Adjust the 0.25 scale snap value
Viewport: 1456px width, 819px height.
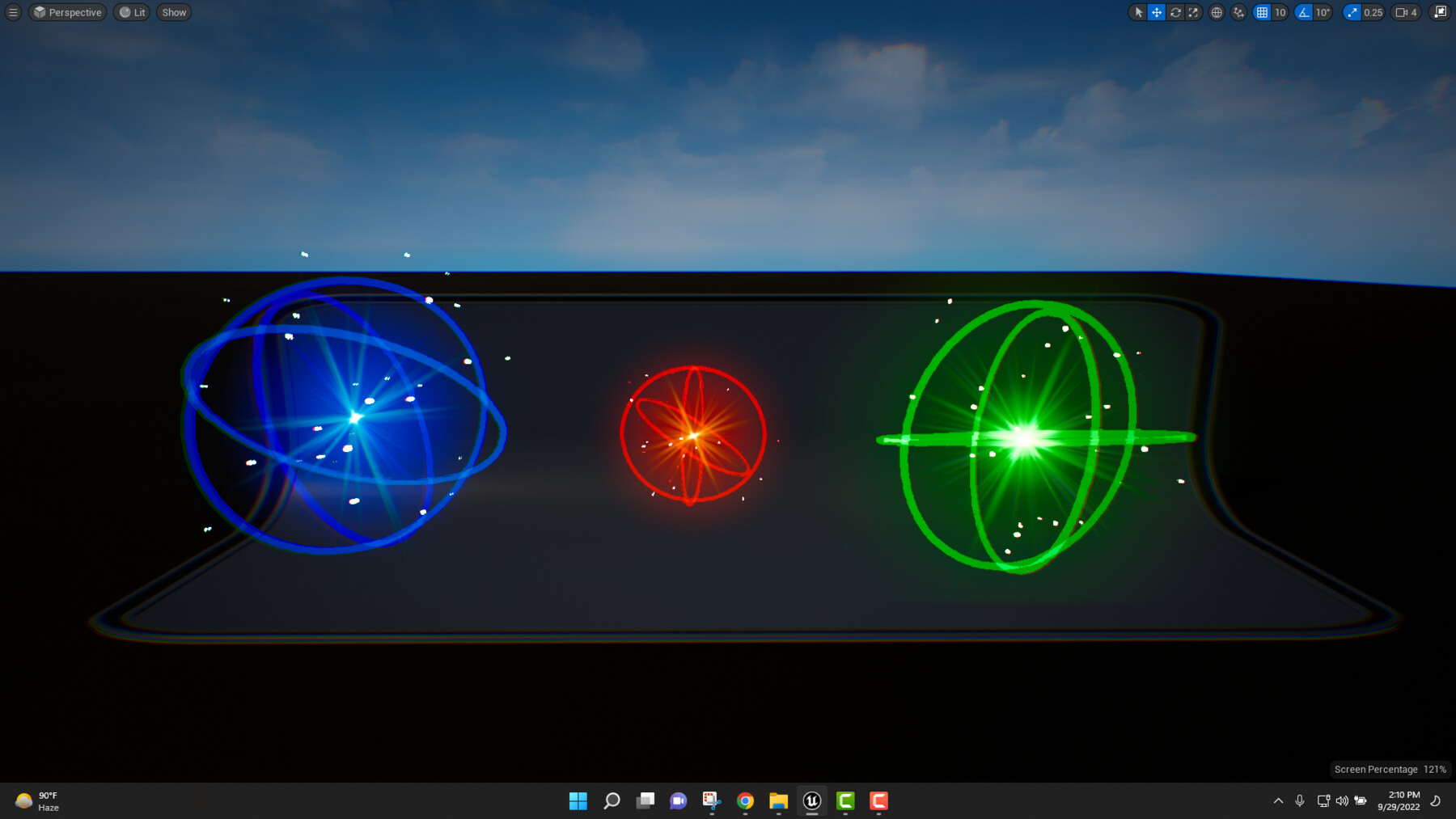click(x=1373, y=12)
